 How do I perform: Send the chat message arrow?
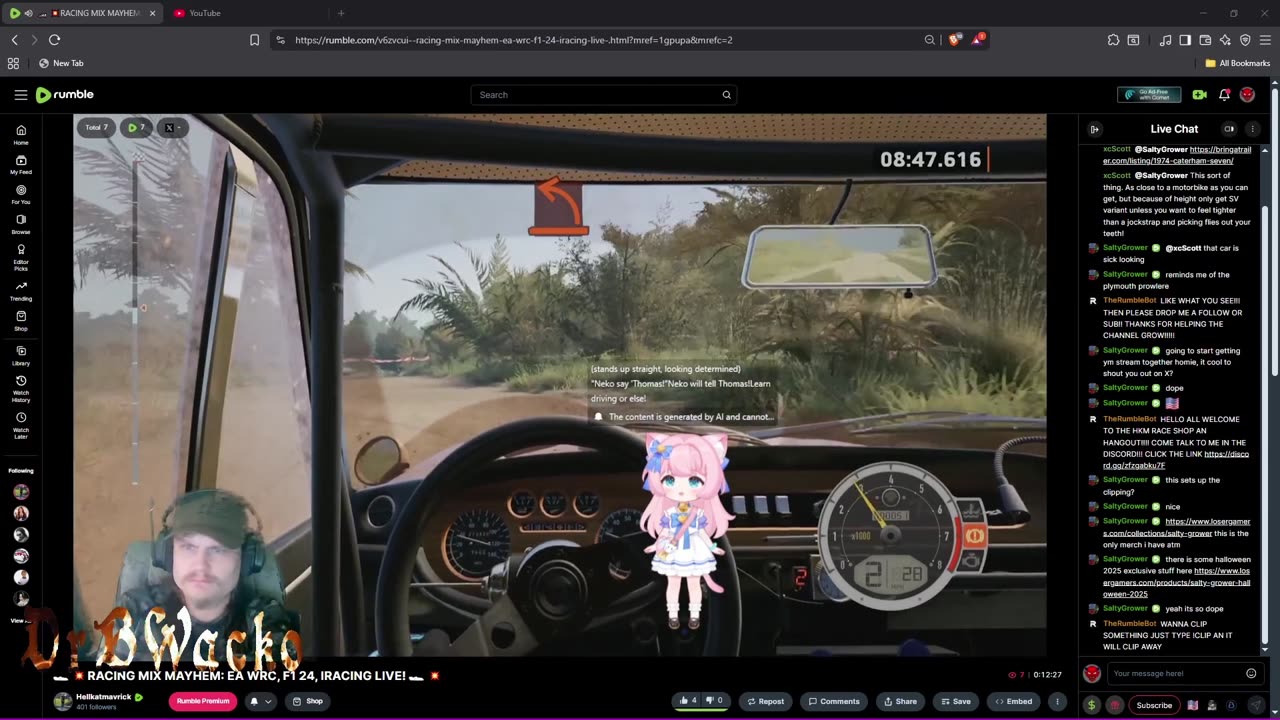coord(1254,705)
